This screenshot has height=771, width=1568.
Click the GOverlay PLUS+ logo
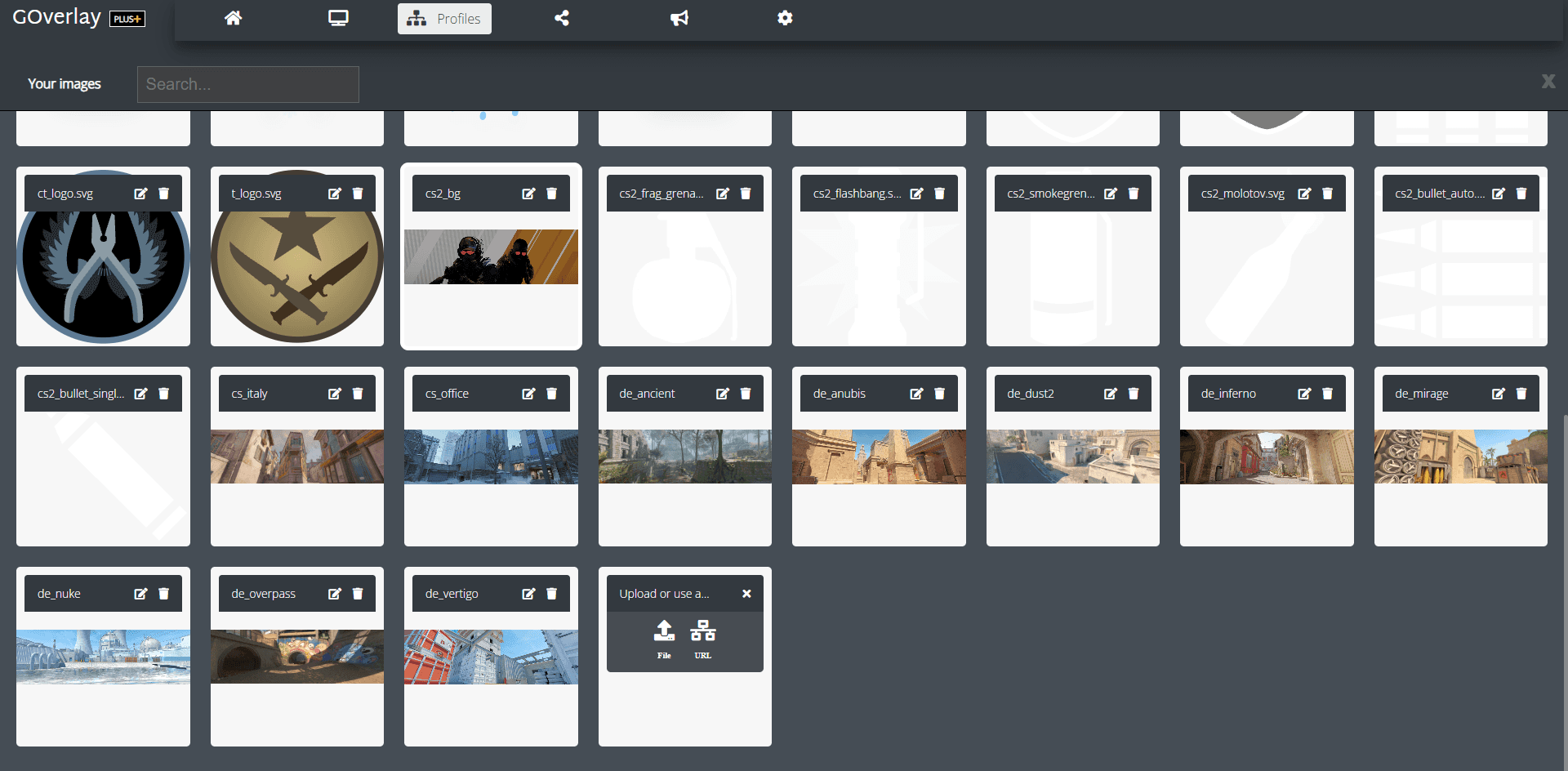coord(78,17)
